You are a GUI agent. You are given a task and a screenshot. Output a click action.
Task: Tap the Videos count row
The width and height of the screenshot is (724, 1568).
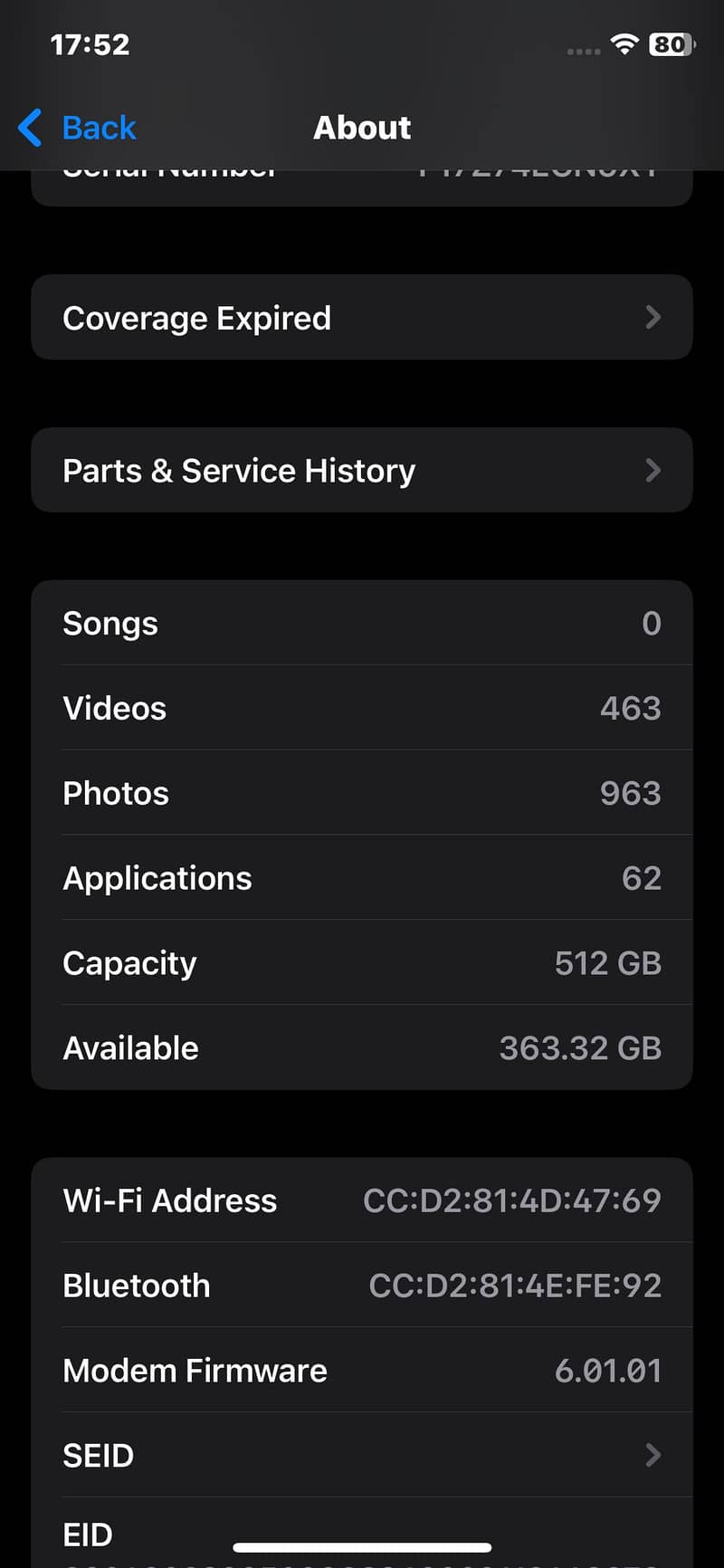pyautogui.click(x=362, y=708)
